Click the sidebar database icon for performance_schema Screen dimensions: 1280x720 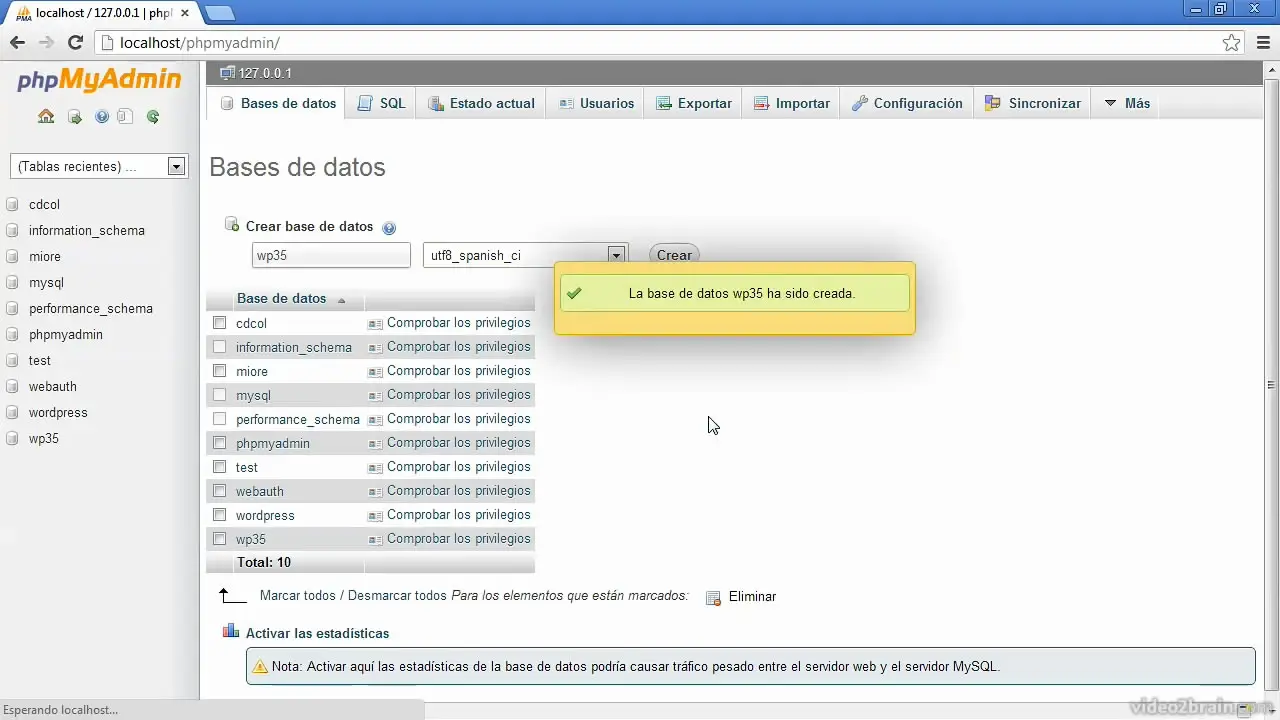coord(12,309)
